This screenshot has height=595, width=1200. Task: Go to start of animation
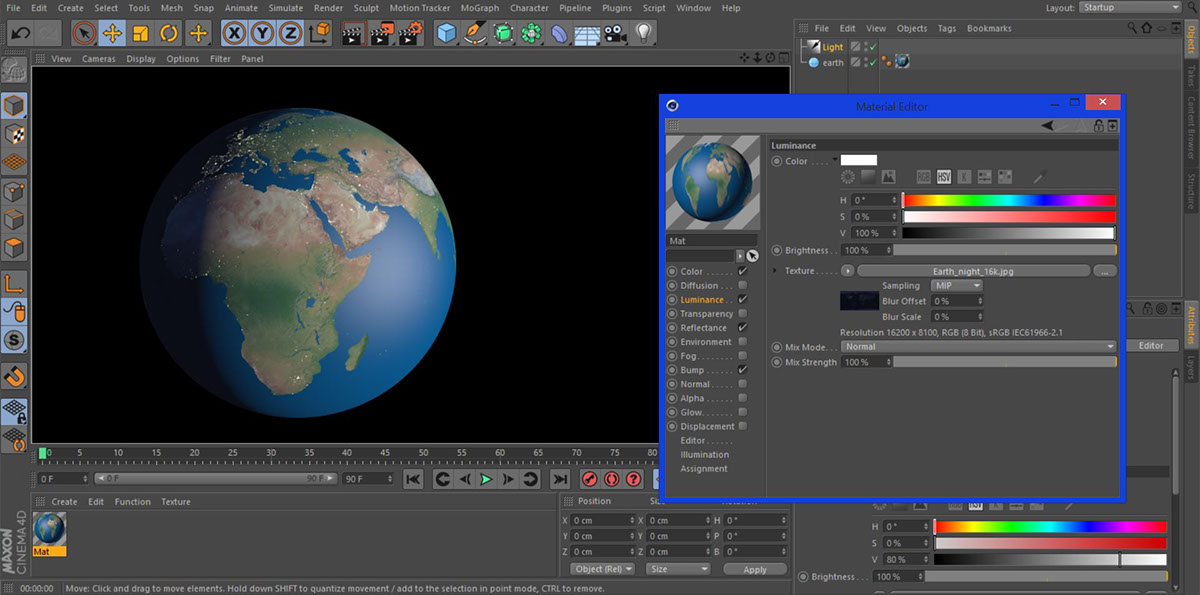click(x=412, y=480)
